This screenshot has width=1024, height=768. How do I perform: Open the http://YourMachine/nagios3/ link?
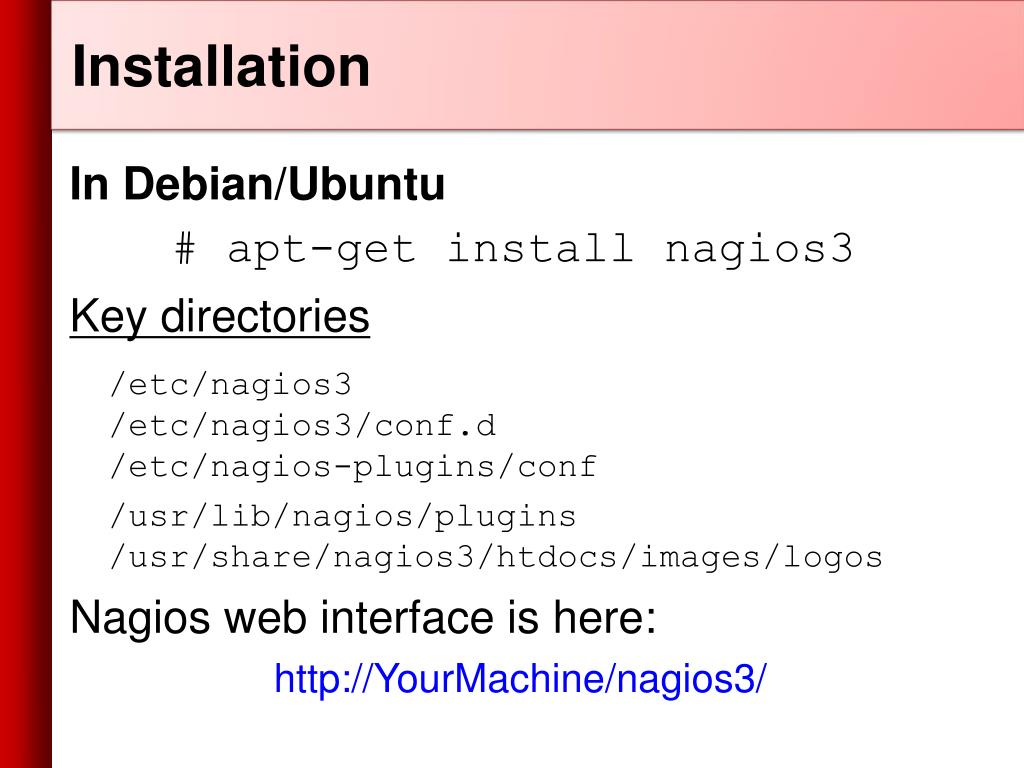[520, 679]
